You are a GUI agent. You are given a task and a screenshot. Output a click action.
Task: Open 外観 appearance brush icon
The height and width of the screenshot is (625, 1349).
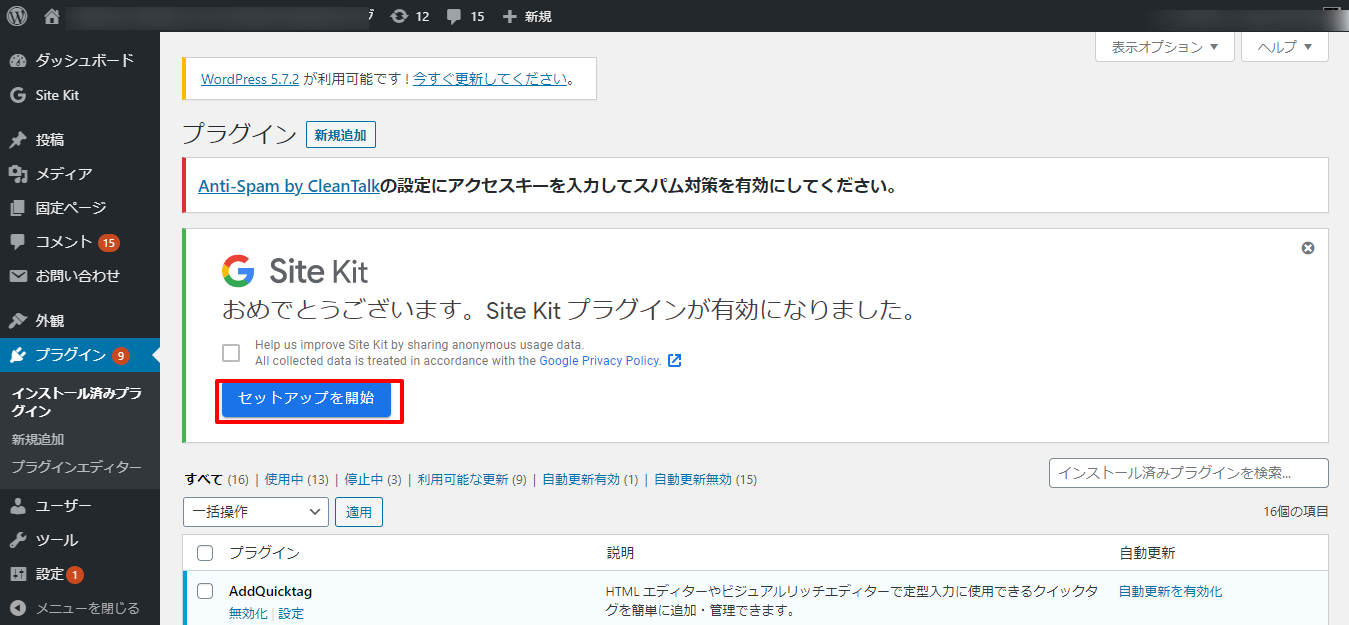click(x=18, y=321)
